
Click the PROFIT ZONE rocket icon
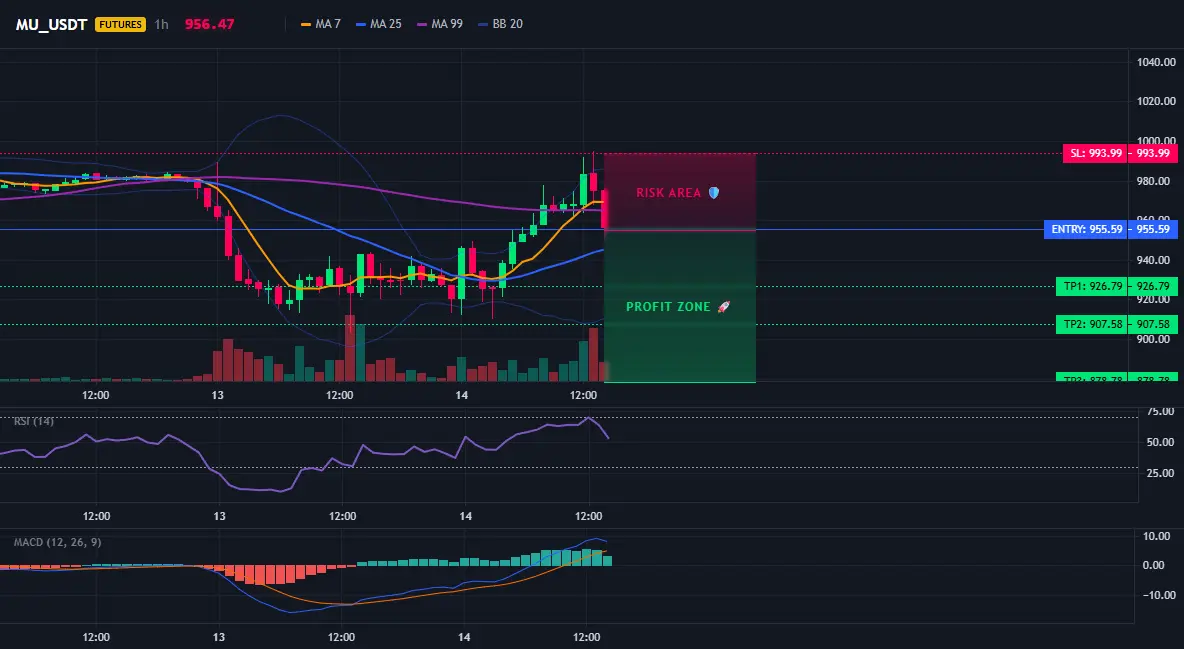(723, 307)
